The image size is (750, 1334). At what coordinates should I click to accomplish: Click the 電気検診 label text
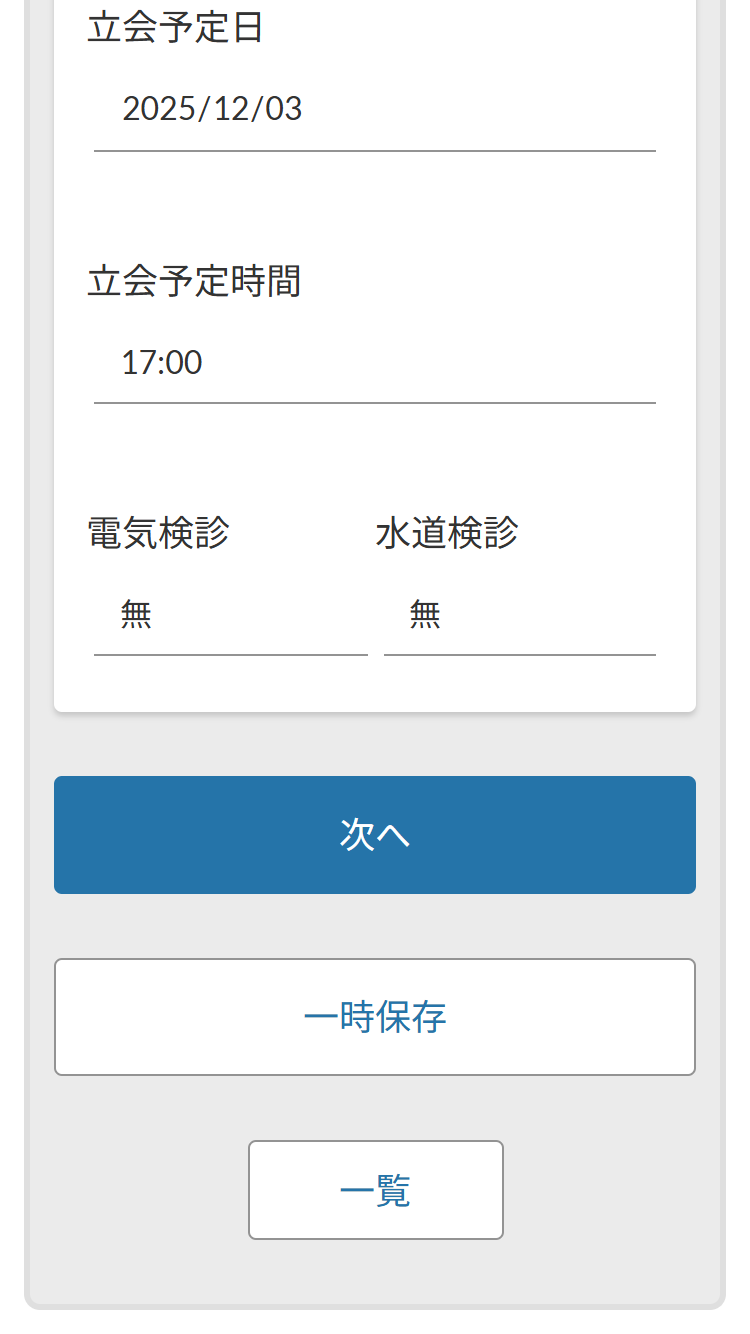point(159,533)
